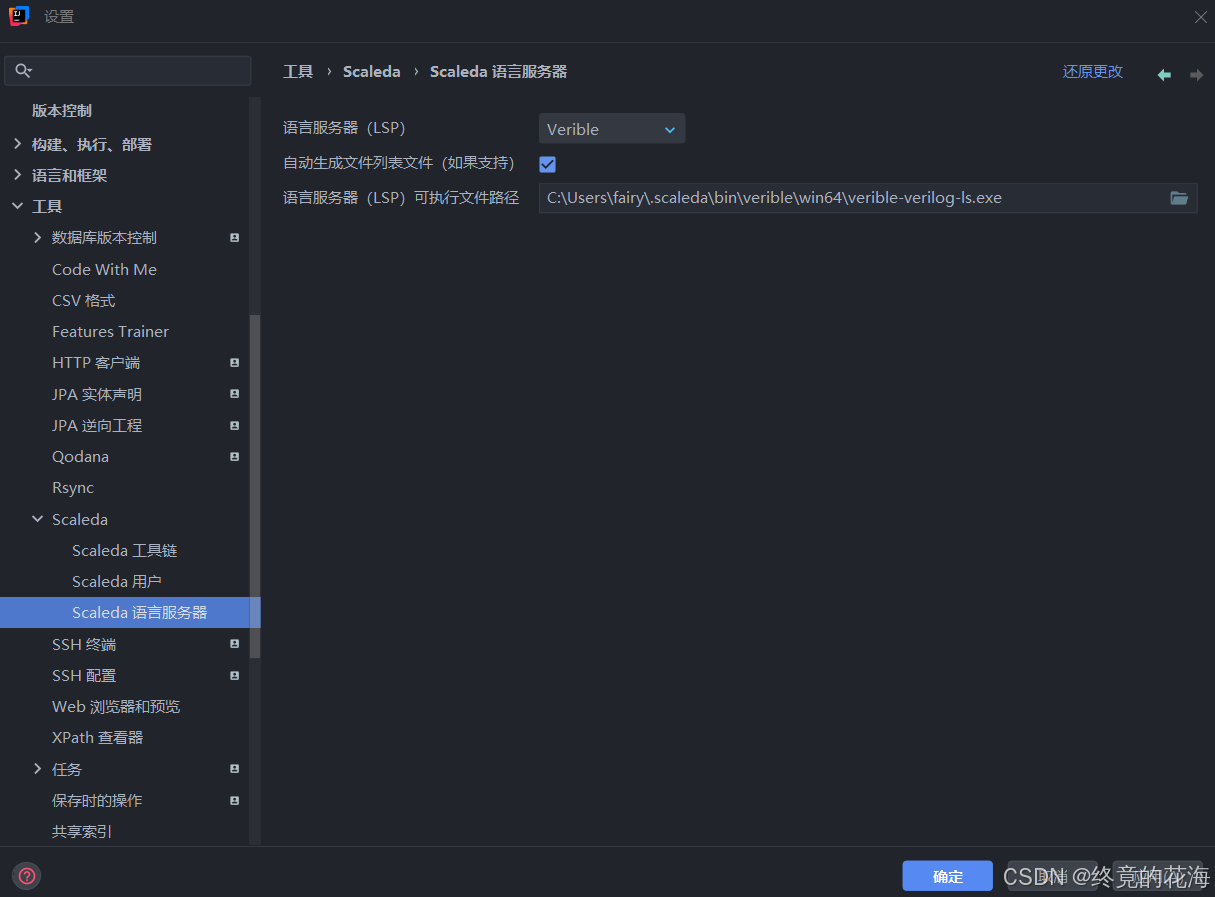The width and height of the screenshot is (1215, 897).
Task: Click project-level marker beside JPA 逆向工程
Action: (x=234, y=425)
